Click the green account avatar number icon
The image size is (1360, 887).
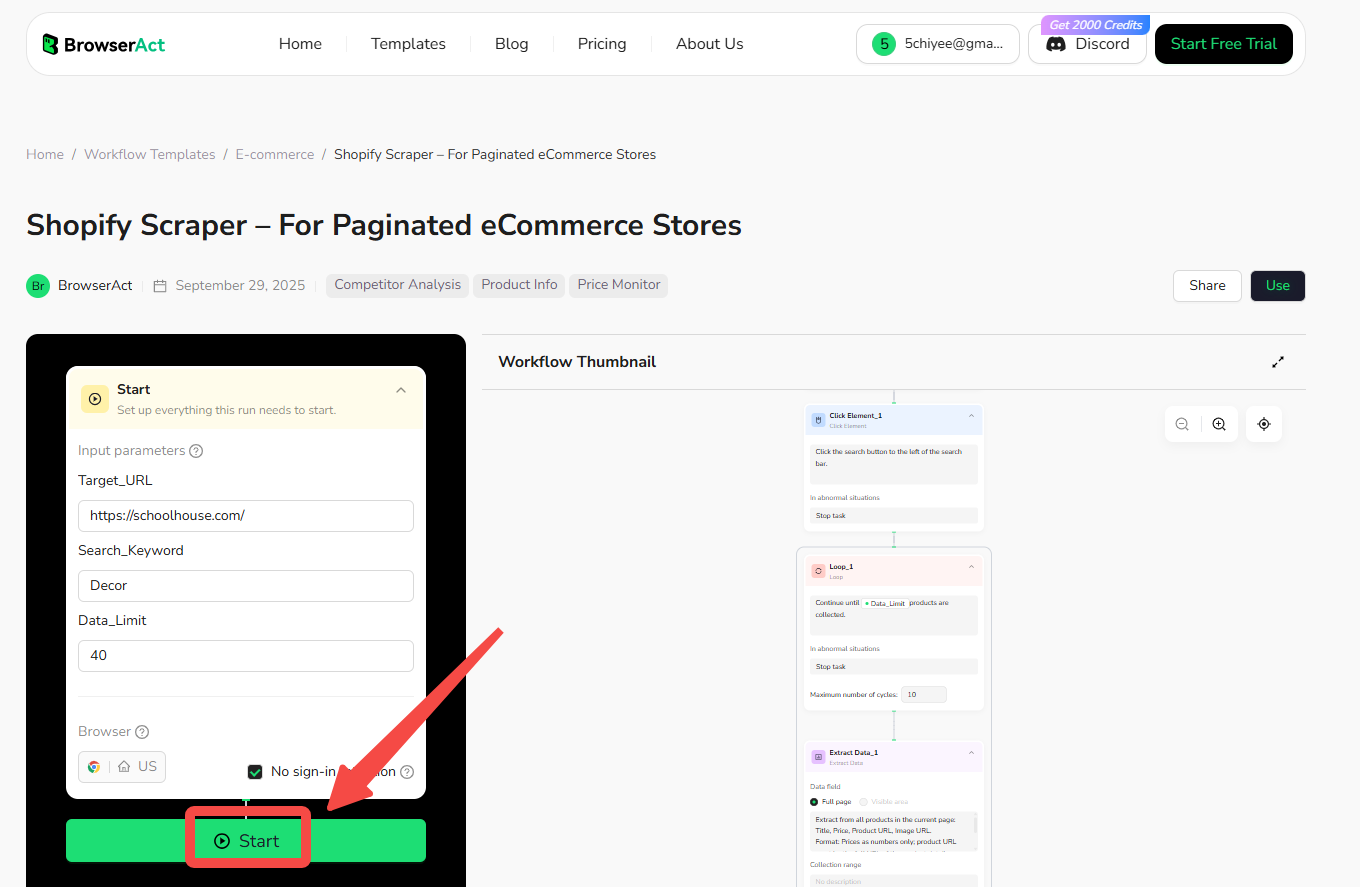pos(883,44)
